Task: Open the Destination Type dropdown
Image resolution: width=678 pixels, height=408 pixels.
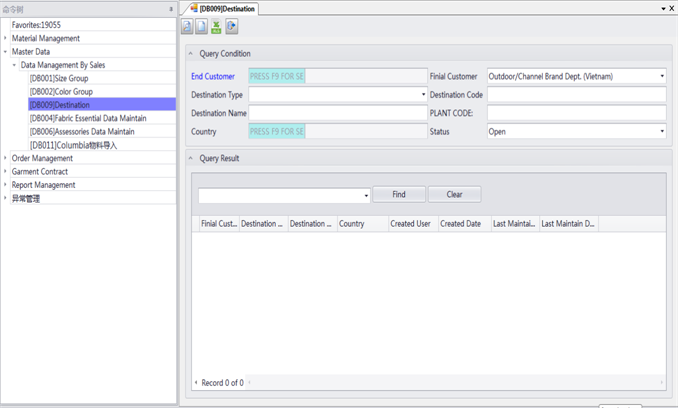Action: tap(423, 94)
